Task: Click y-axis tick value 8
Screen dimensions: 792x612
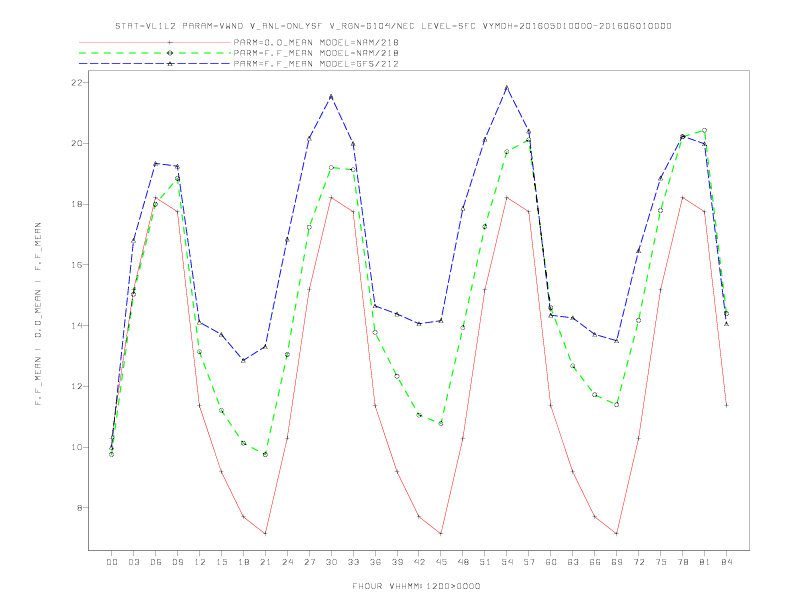Action: point(80,508)
